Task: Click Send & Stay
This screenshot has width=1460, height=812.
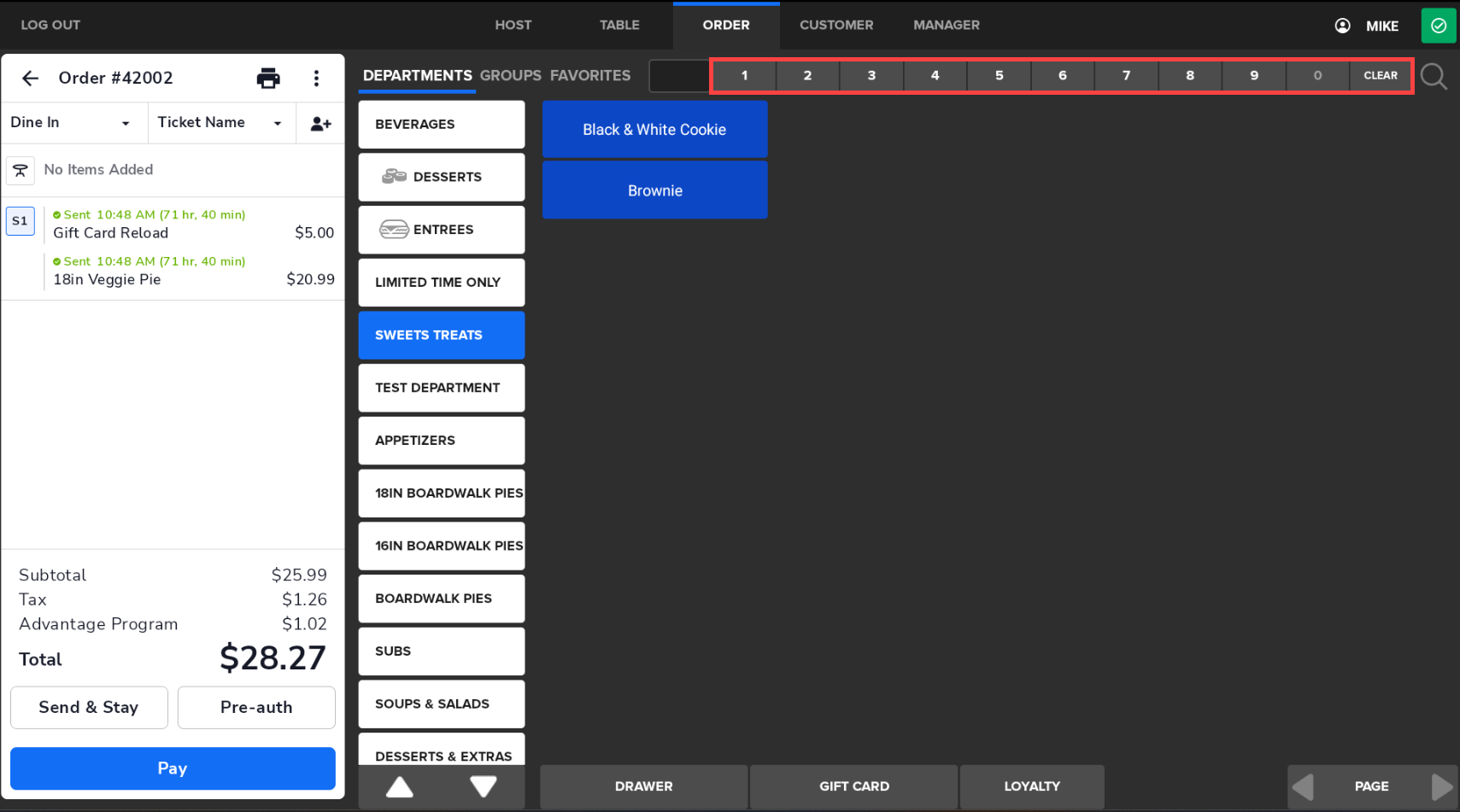Action: (x=89, y=707)
